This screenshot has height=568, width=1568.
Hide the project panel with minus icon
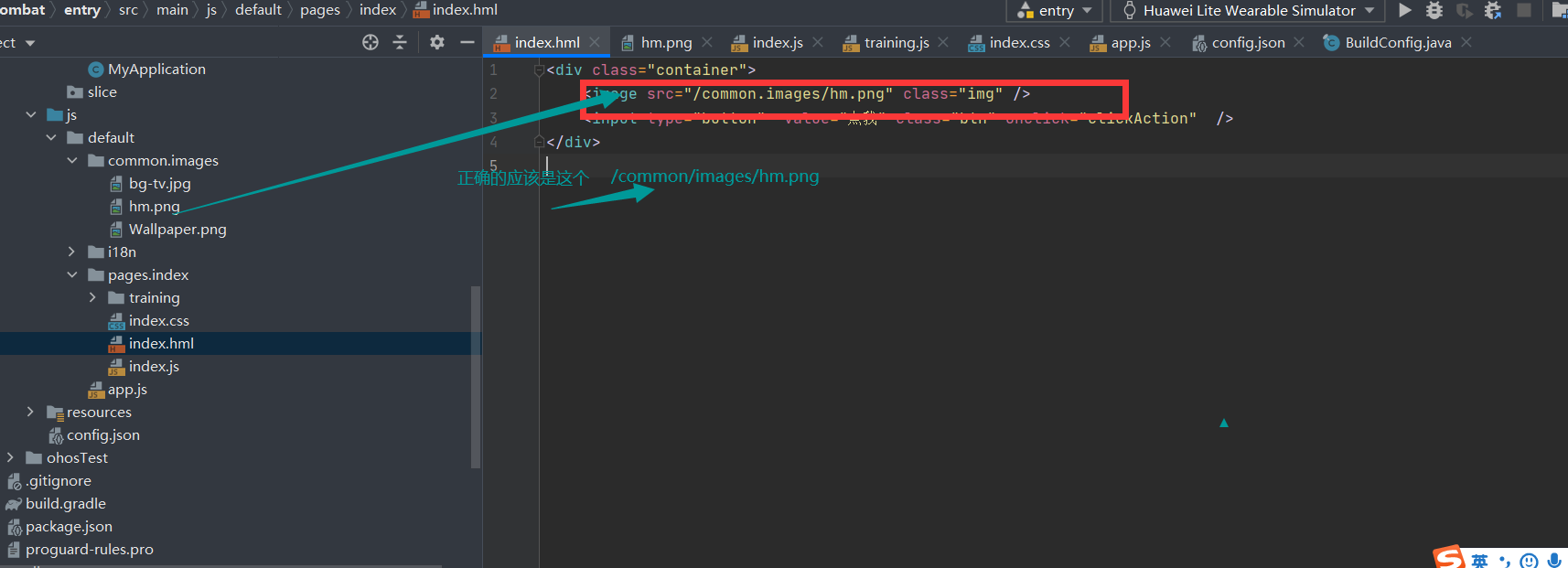(x=467, y=42)
